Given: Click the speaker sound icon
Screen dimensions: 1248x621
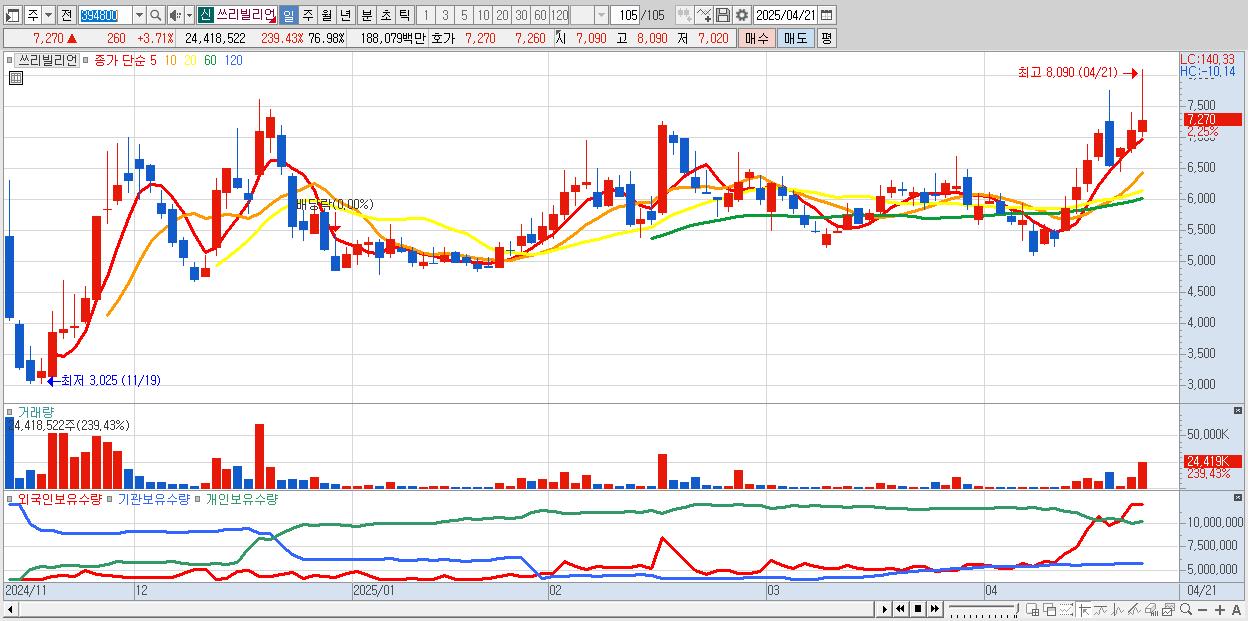Looking at the screenshot, I should [175, 15].
